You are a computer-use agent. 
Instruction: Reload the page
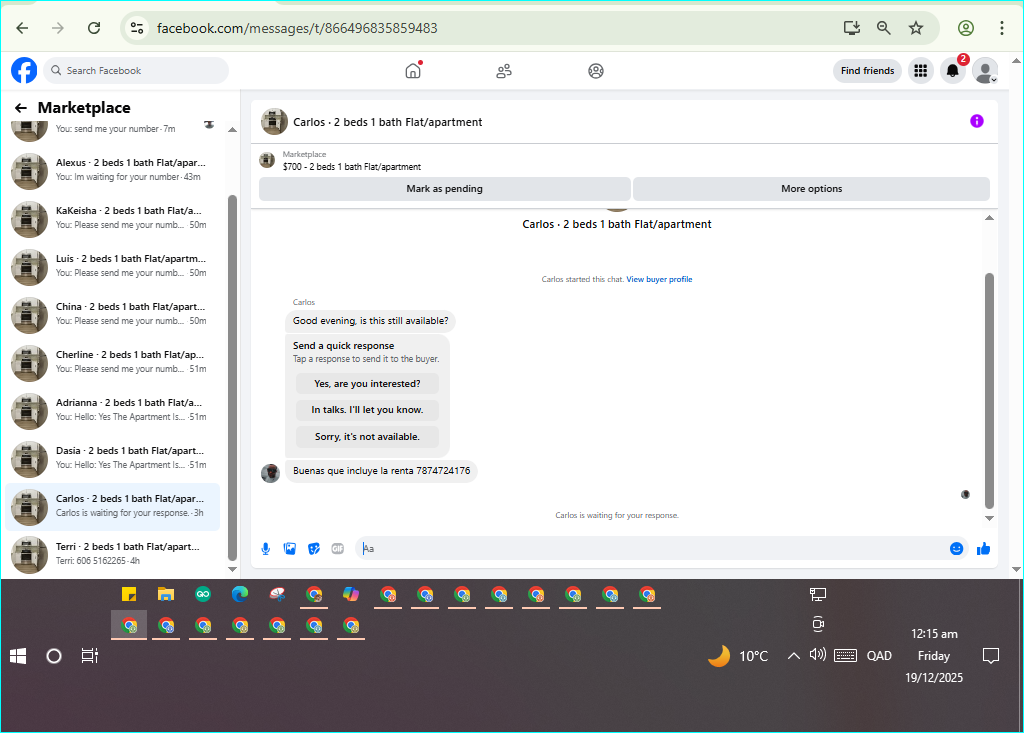94,28
